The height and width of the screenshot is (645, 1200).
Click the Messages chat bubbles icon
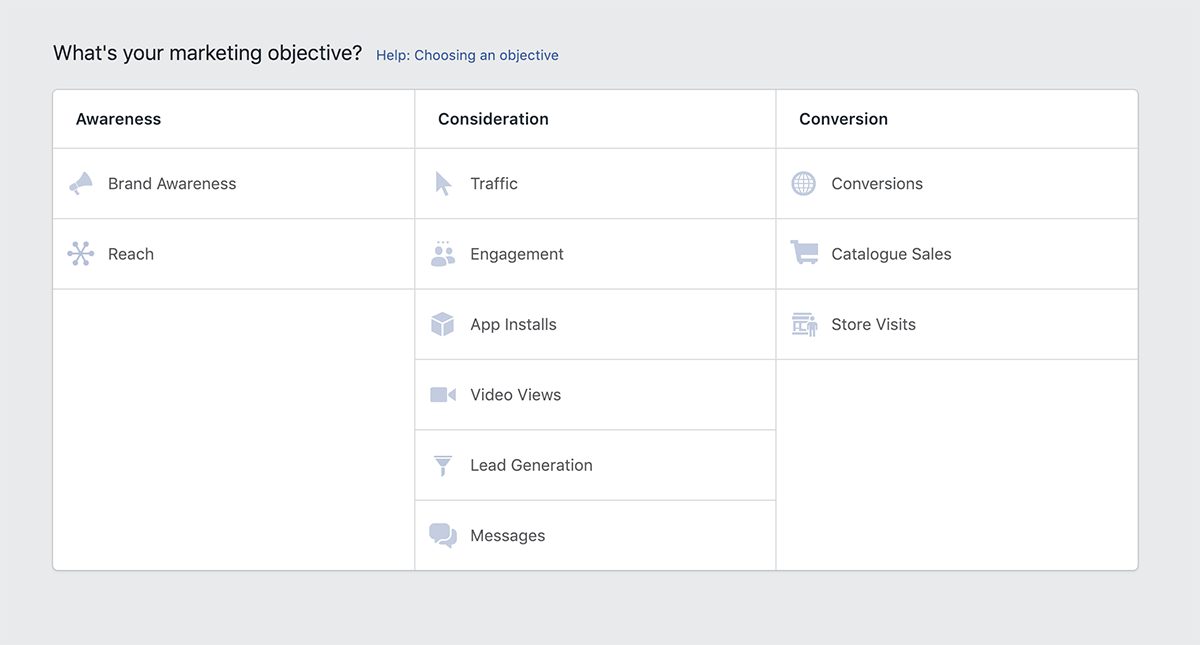pyautogui.click(x=443, y=535)
